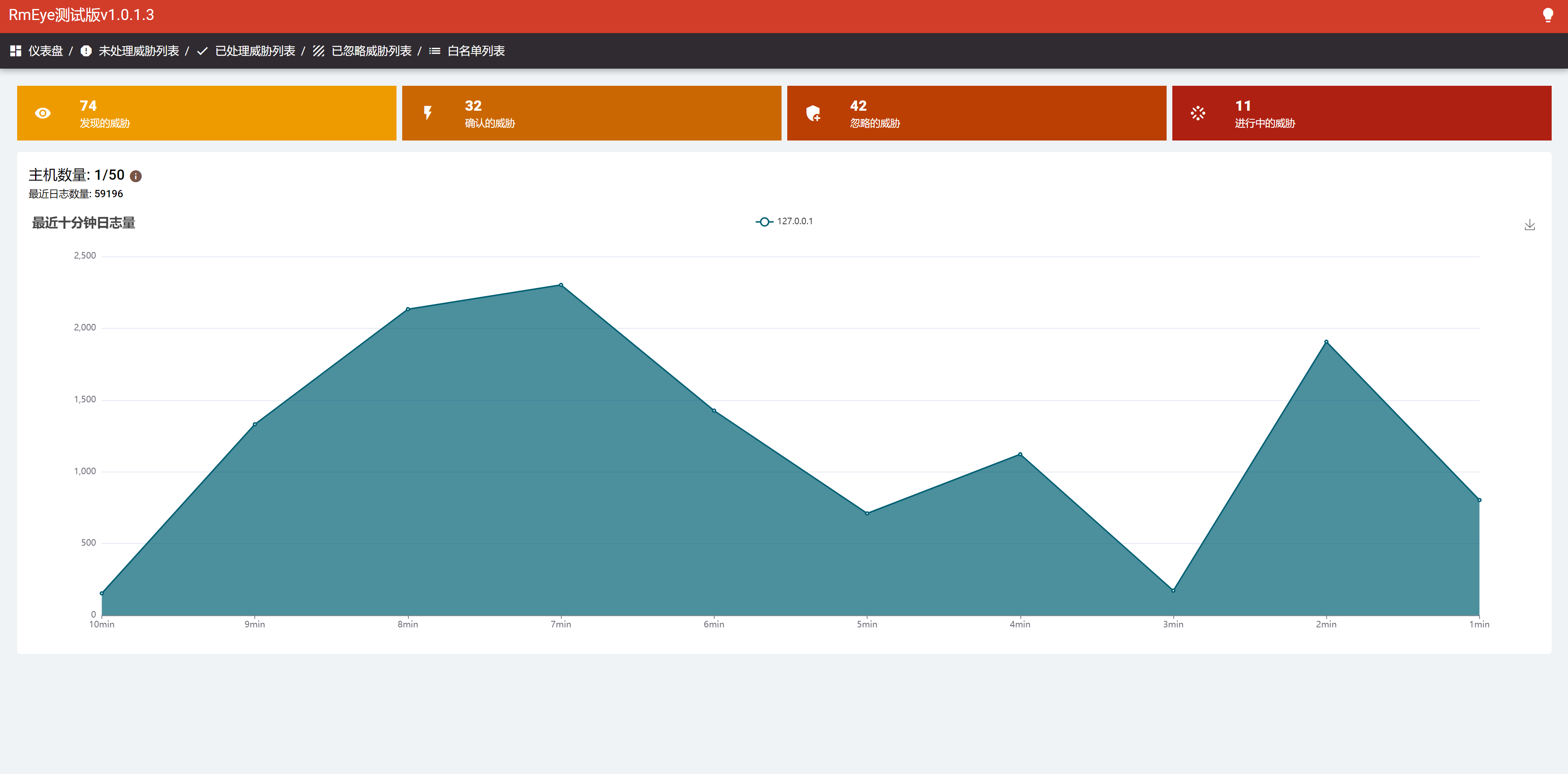Open the 未处理威胁列表 page
The width and height of the screenshot is (1568, 774).
tap(139, 51)
